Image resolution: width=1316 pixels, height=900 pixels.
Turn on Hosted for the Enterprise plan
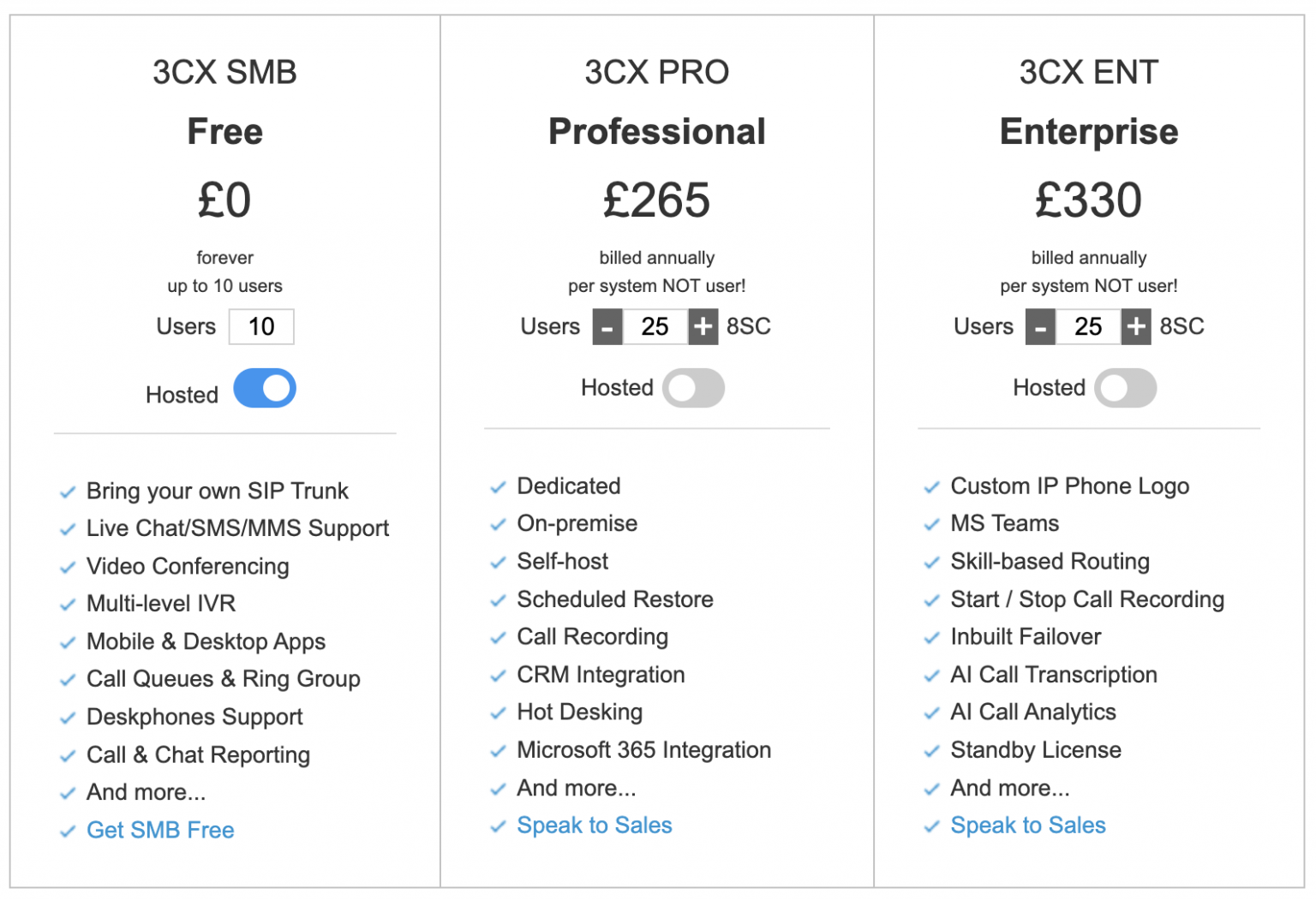(x=1125, y=388)
